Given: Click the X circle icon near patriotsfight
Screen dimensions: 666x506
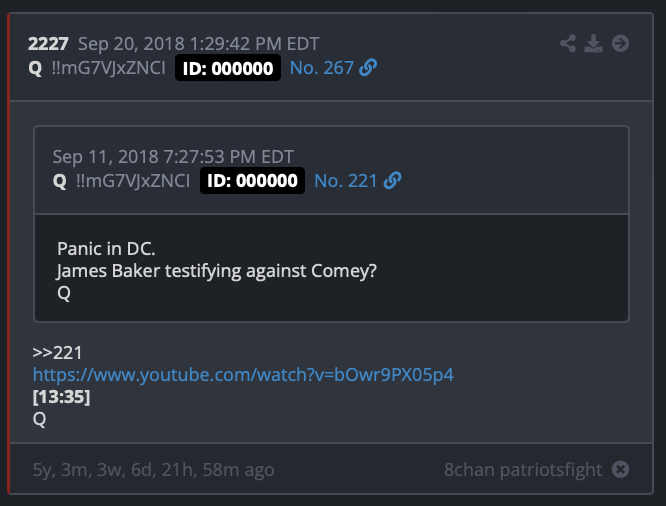Looking at the screenshot, I should [620, 469].
